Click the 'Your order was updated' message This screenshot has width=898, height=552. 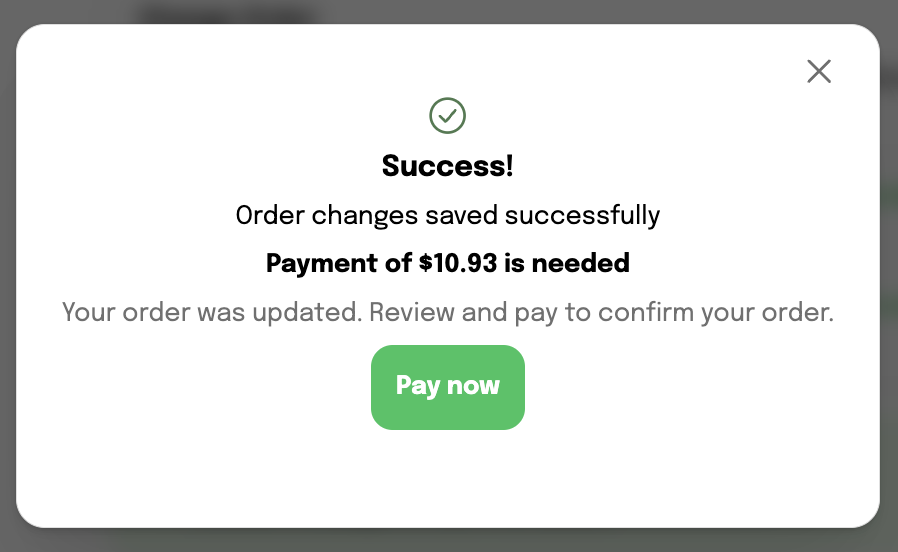(212, 312)
